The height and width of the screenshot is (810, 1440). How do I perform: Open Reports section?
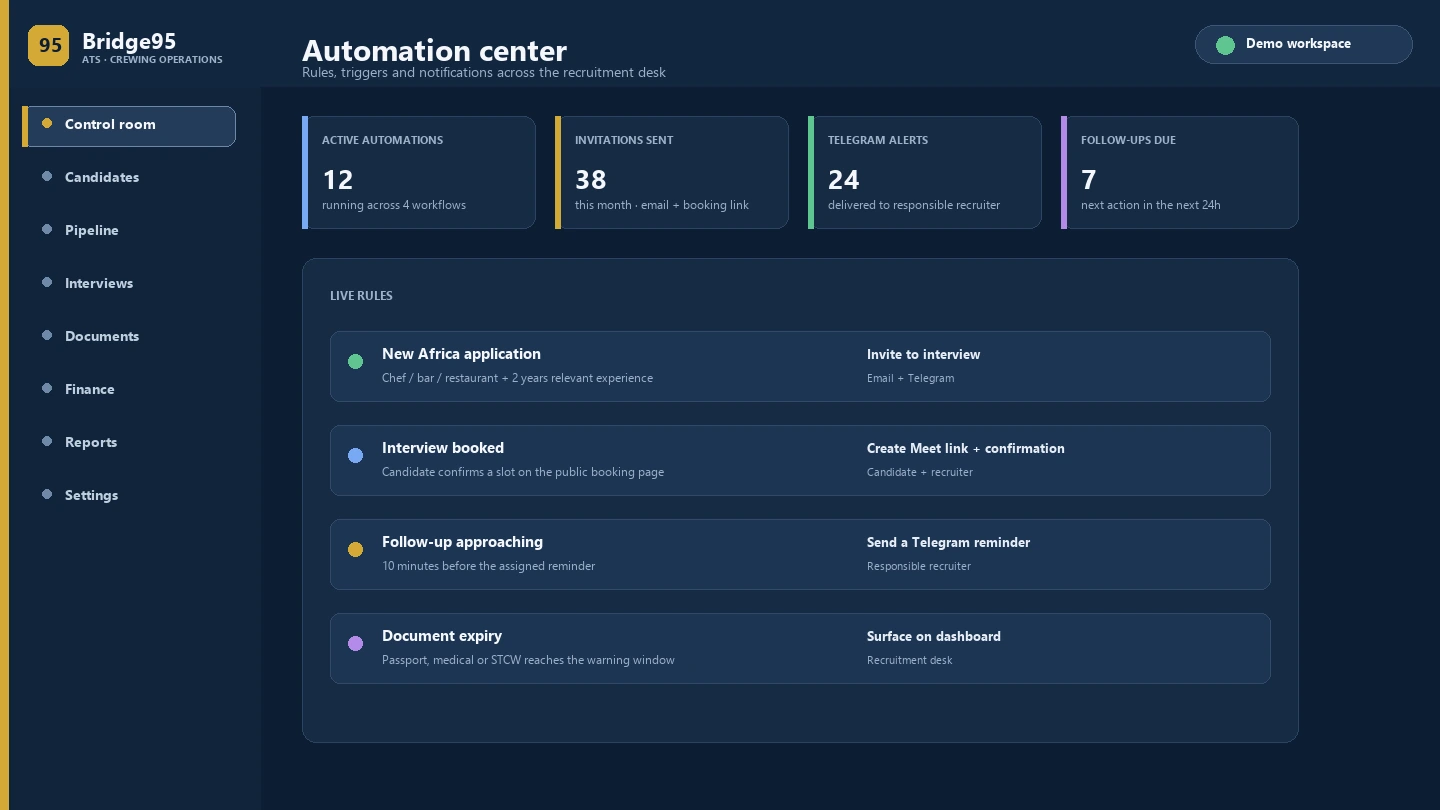[91, 442]
